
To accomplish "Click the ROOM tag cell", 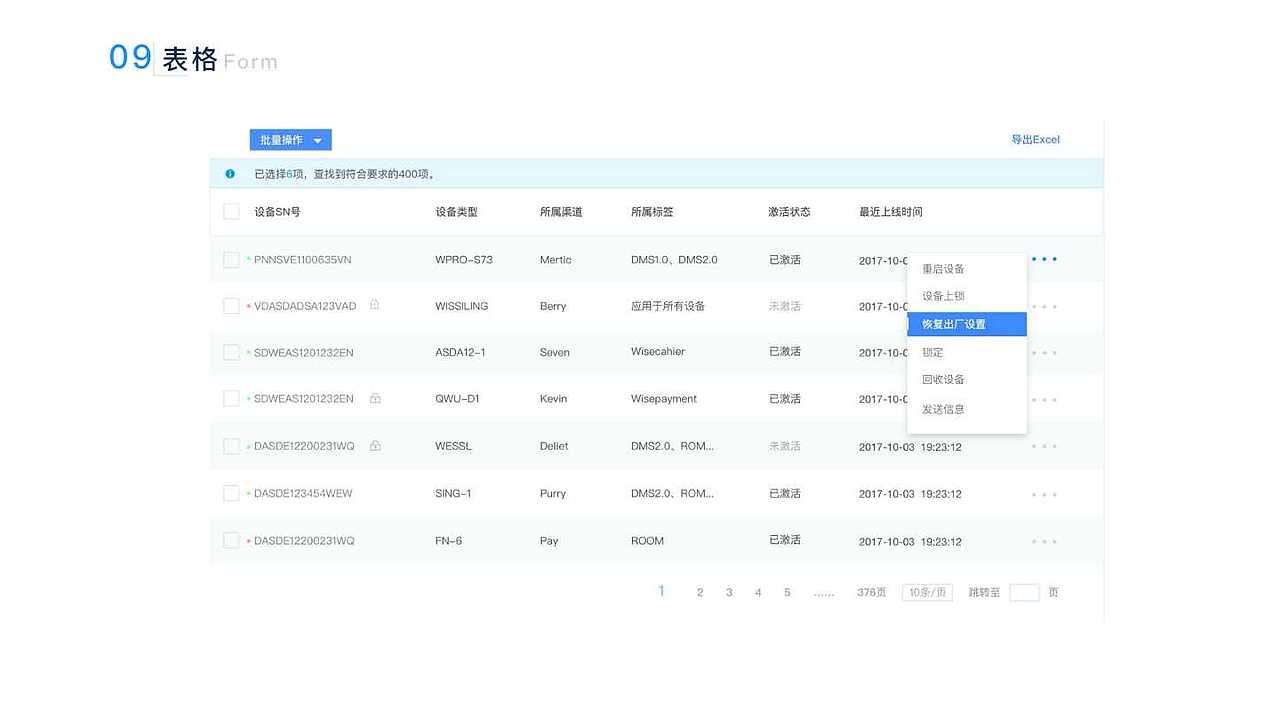I will (x=647, y=541).
